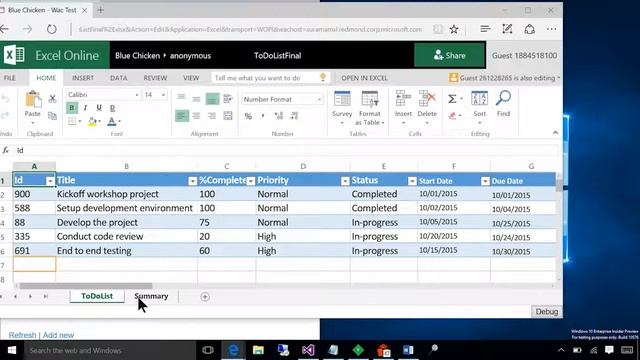Open the Fill Color dropdown arrow

click(x=100, y=121)
